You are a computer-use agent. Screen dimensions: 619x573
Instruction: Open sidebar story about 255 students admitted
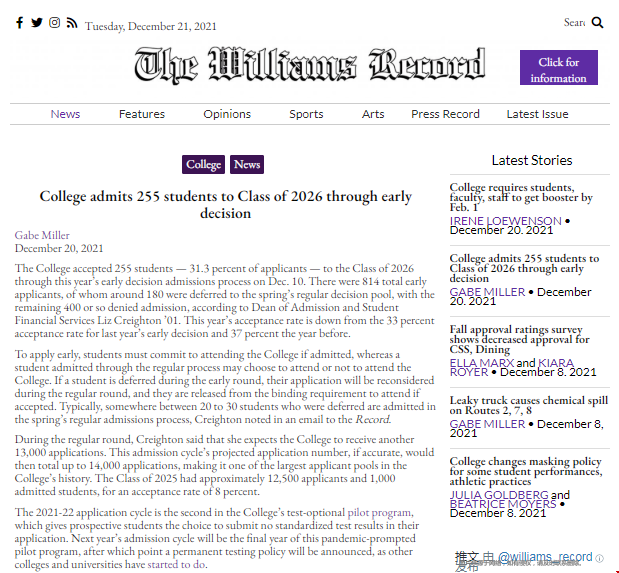pos(524,268)
